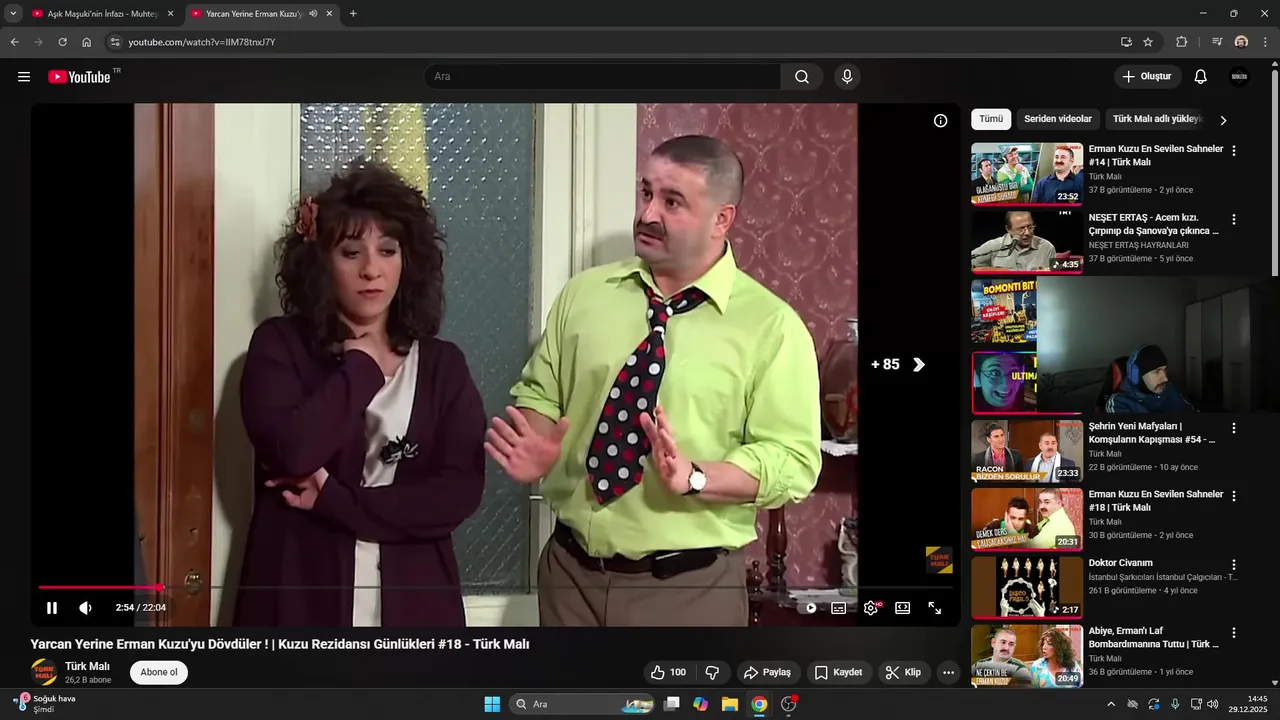Image resolution: width=1280 pixels, height=720 pixels.
Task: Select the Türk Malı adlı yükleyen chip
Action: (x=1157, y=119)
